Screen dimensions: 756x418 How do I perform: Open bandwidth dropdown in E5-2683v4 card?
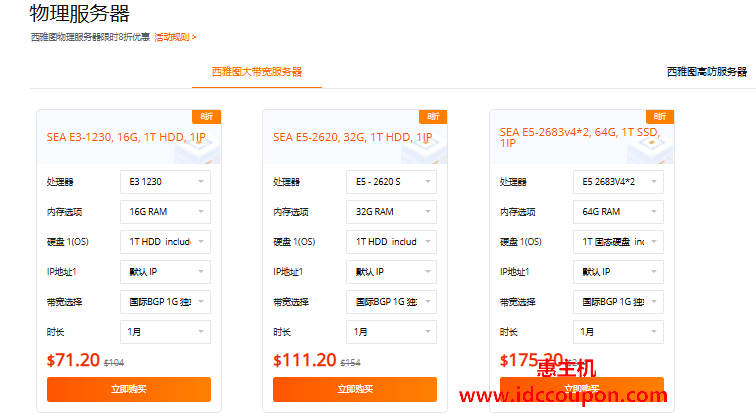click(618, 302)
